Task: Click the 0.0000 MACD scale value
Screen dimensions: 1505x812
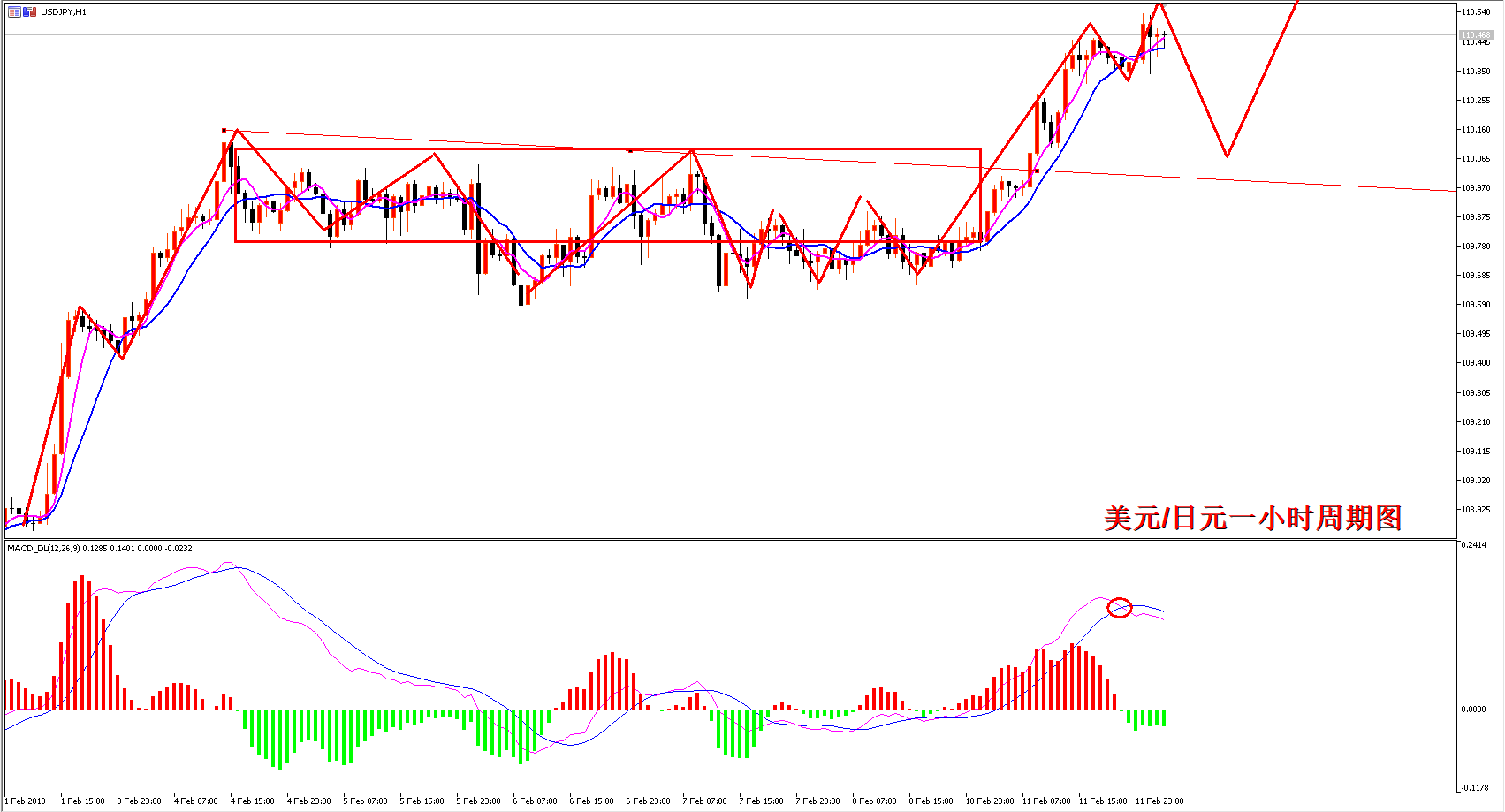Action: [x=1474, y=710]
